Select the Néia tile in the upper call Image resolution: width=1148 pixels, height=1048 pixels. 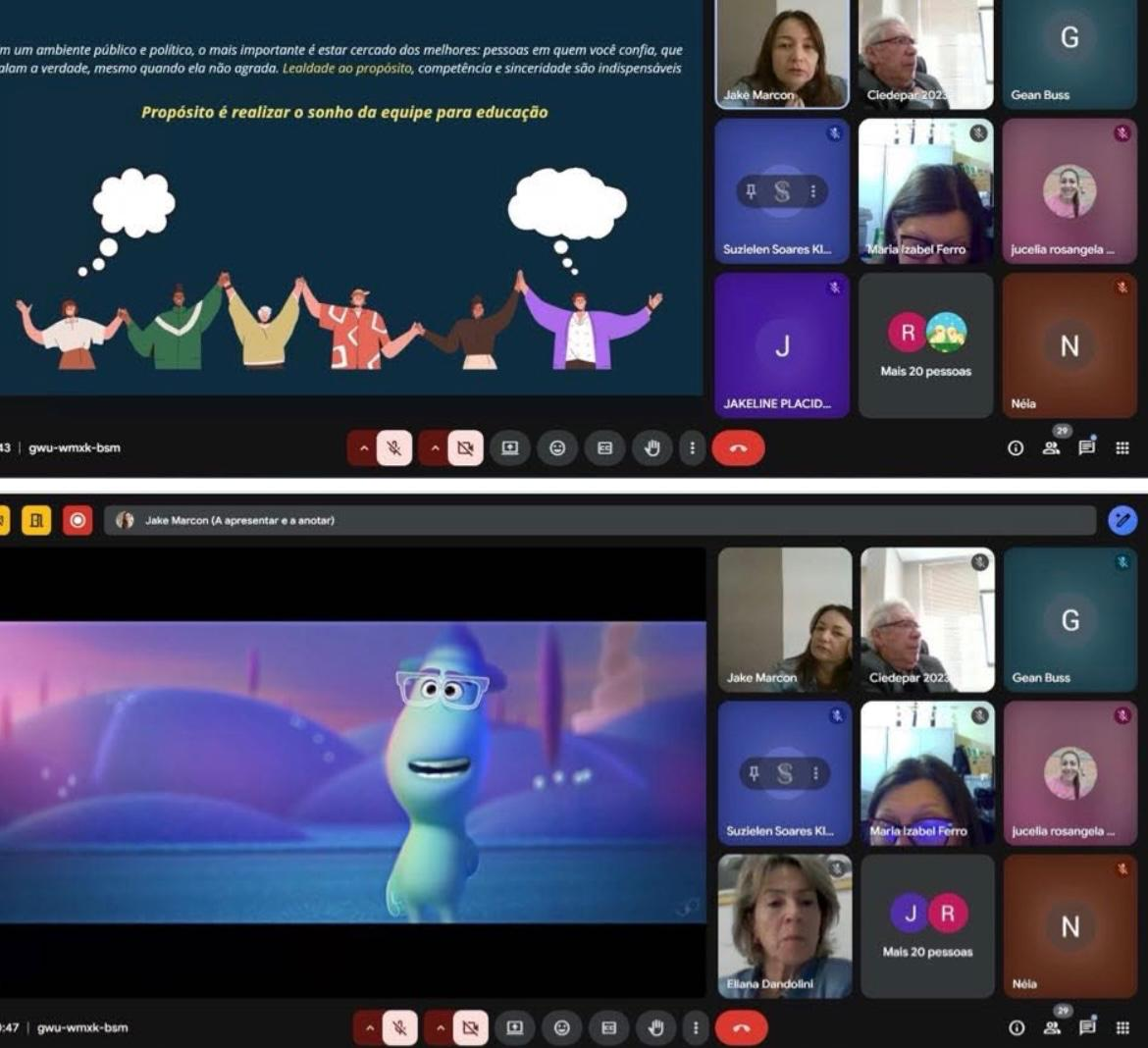1070,345
